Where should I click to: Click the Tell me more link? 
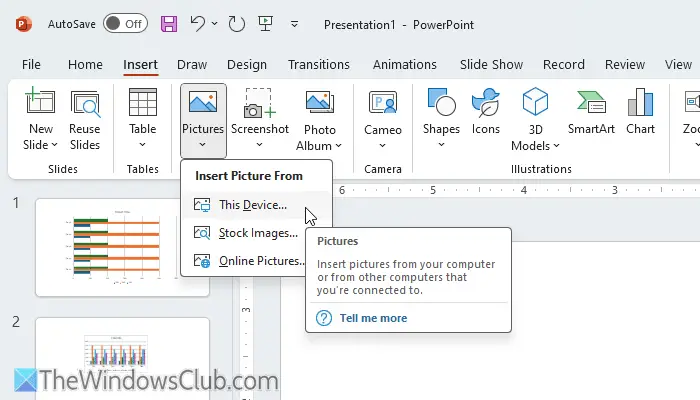point(373,318)
